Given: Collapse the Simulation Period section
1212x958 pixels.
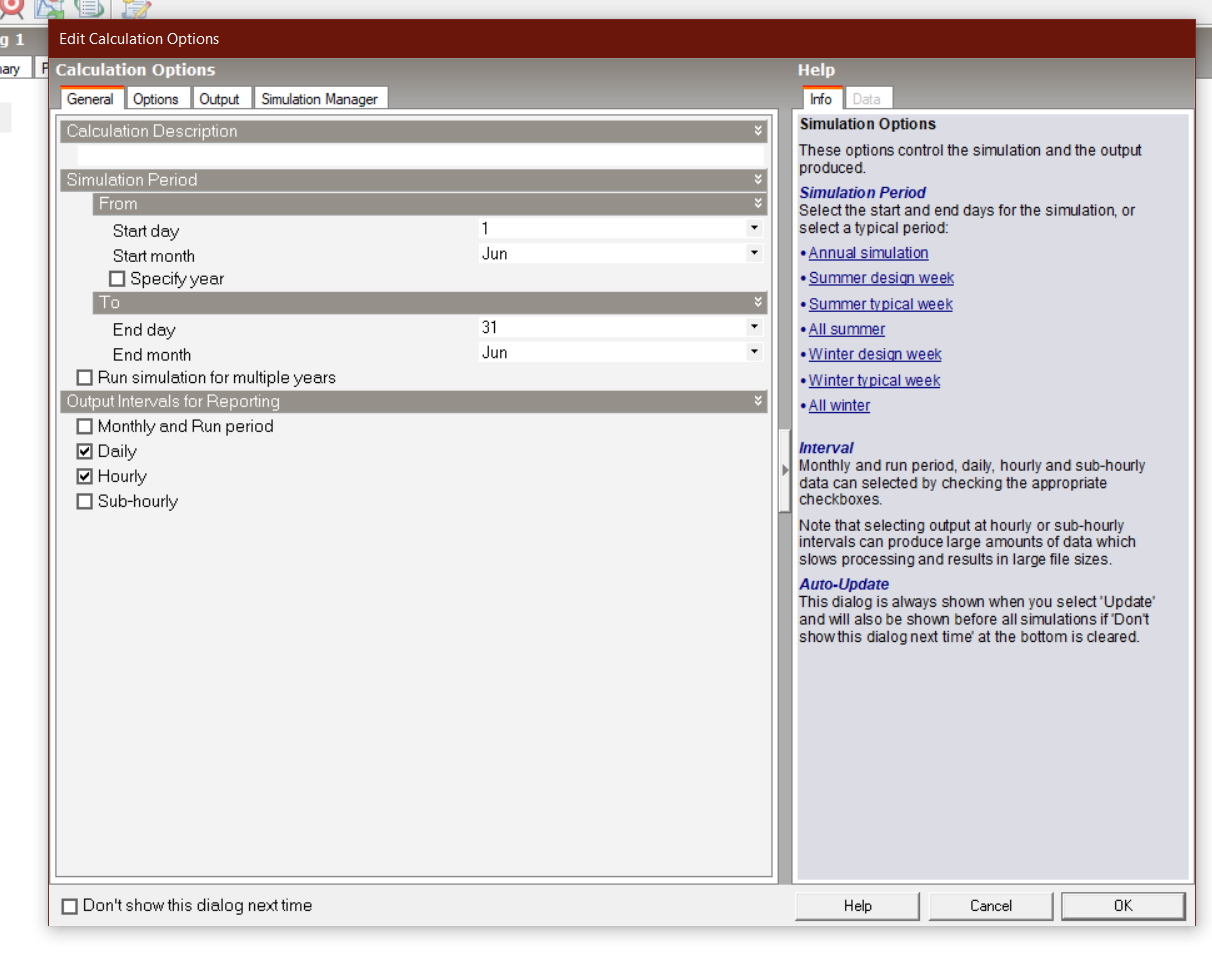Looking at the screenshot, I should [759, 180].
